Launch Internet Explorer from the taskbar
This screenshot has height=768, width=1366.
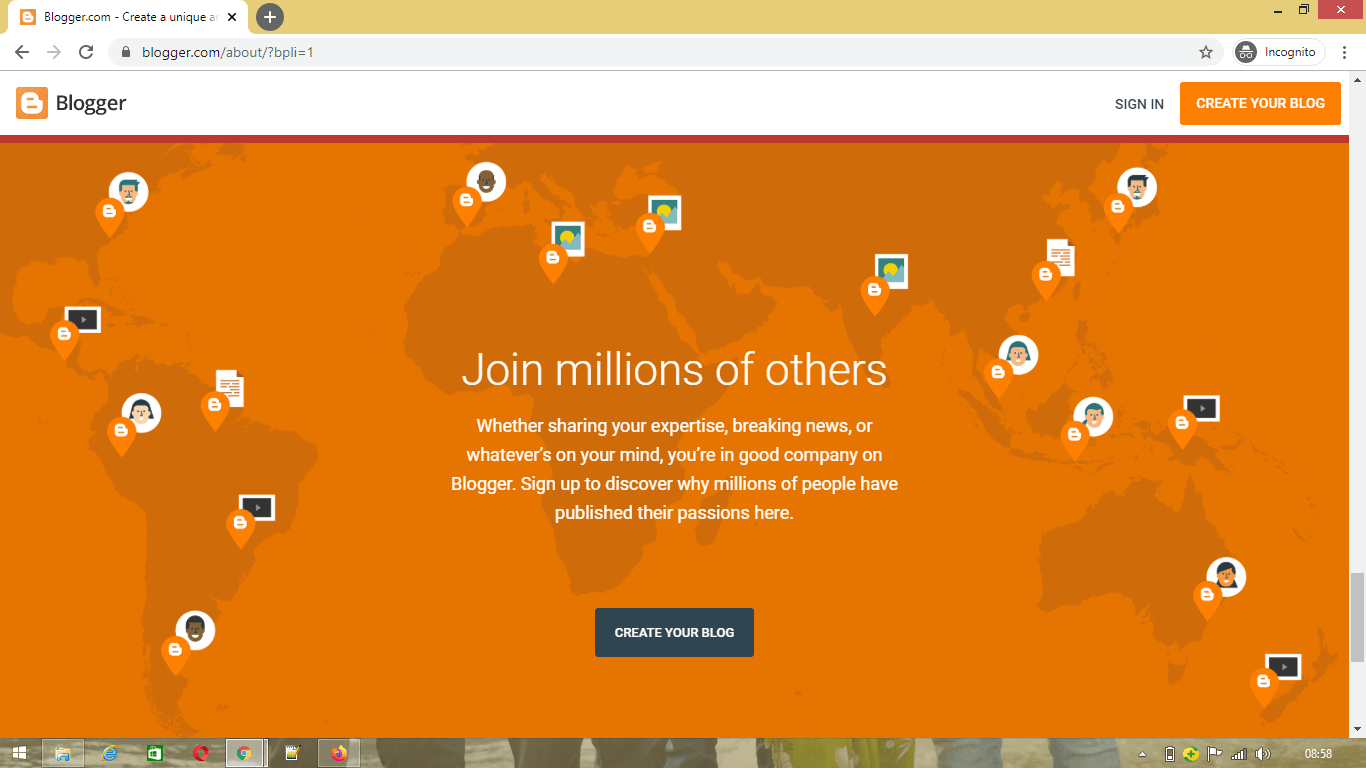coord(109,753)
